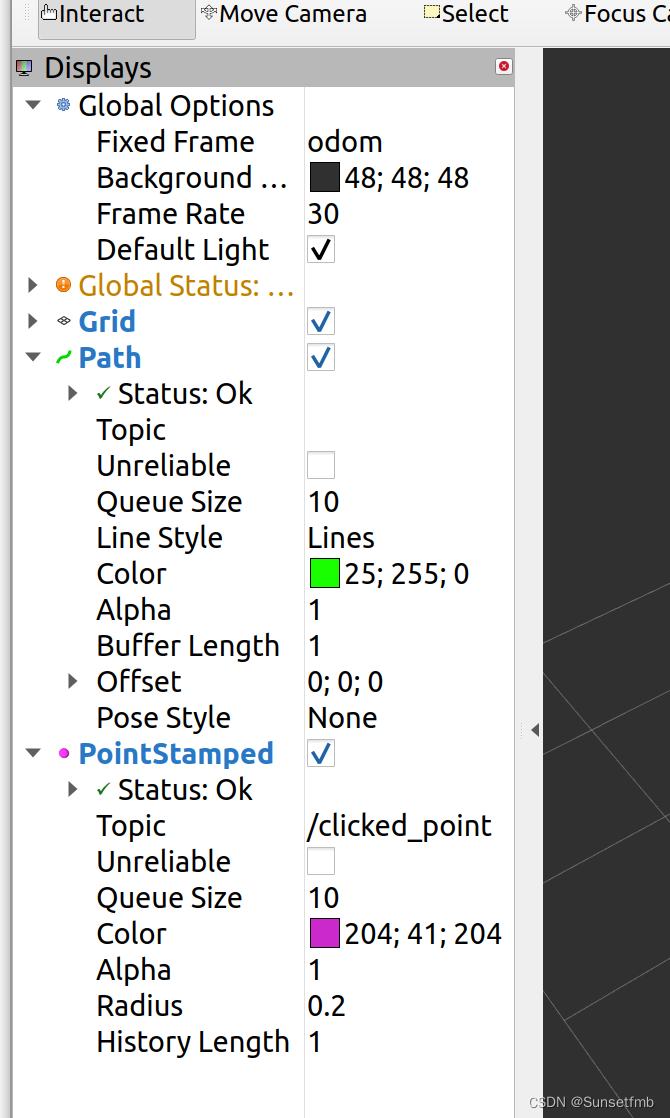Change the Pose Style value None

click(342, 717)
